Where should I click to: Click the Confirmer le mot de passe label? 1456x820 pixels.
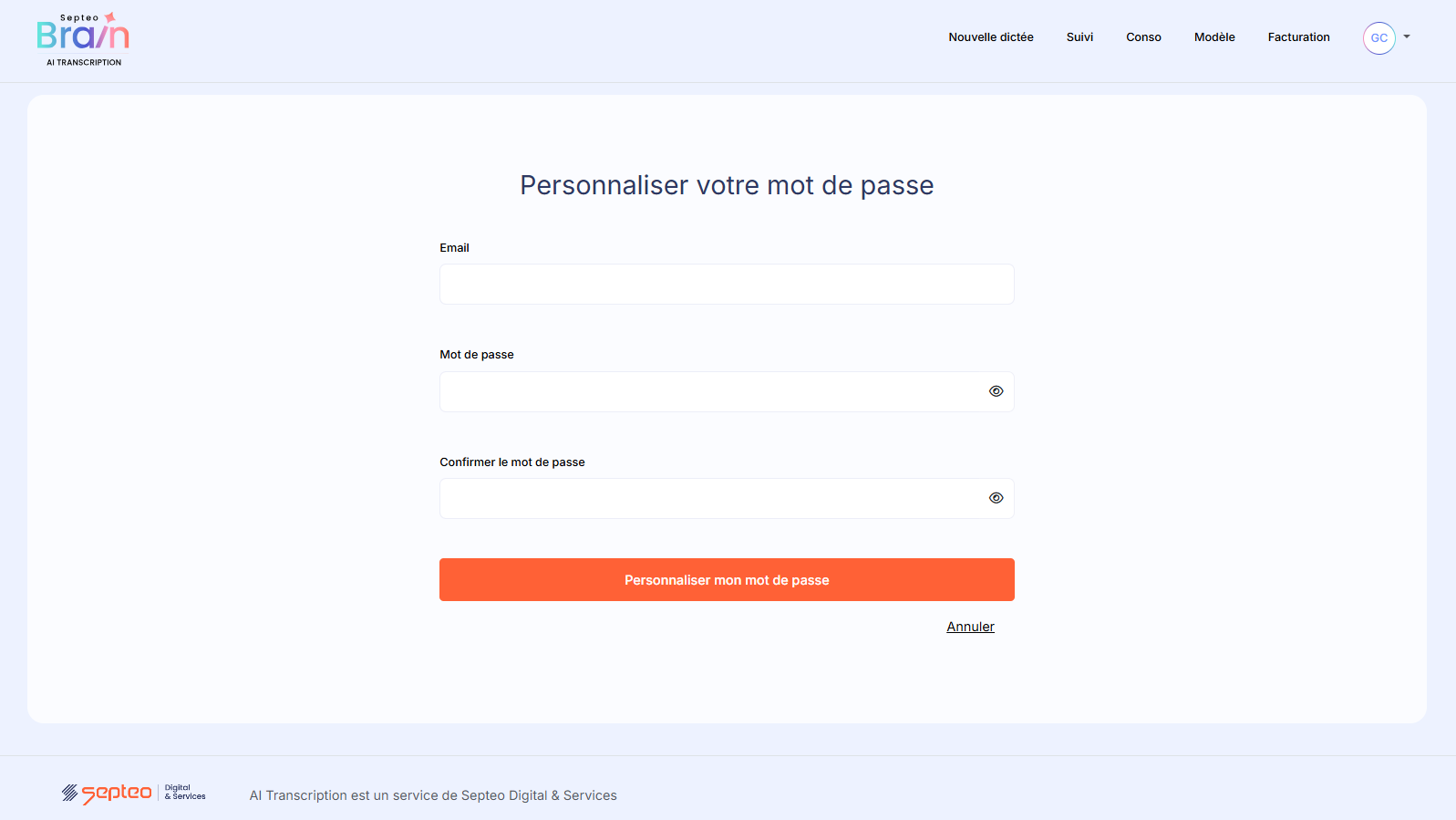click(x=511, y=462)
